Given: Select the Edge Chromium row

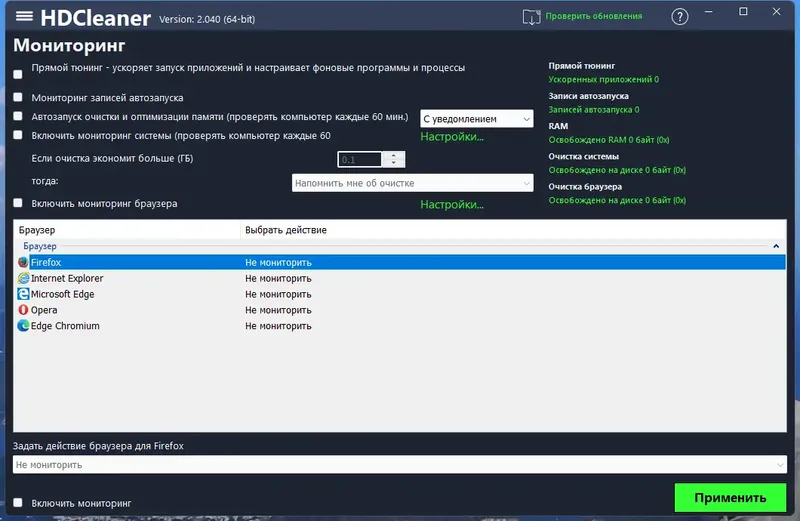Looking at the screenshot, I should pyautogui.click(x=400, y=326).
